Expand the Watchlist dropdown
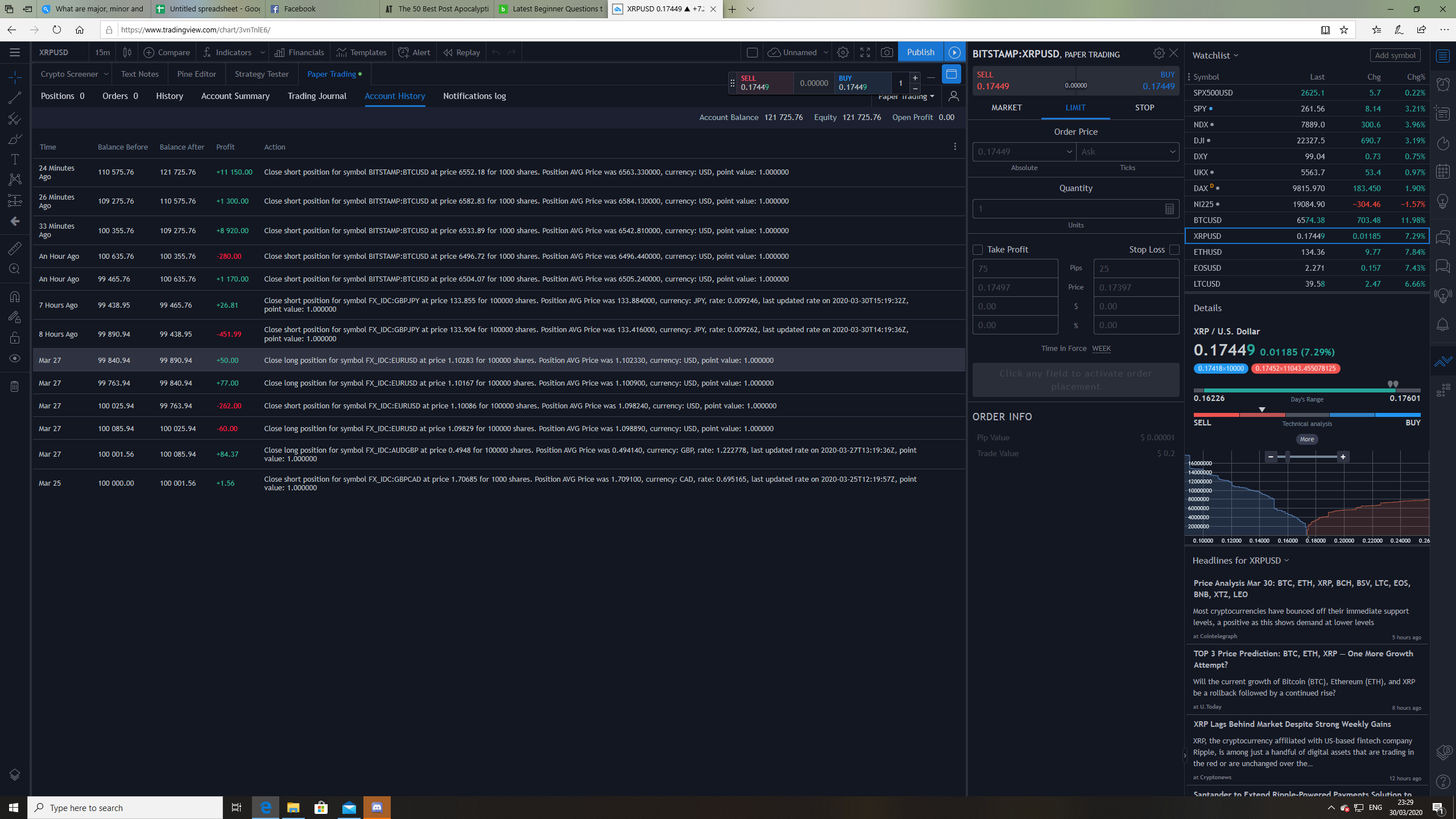The image size is (1456, 819). click(1215, 55)
